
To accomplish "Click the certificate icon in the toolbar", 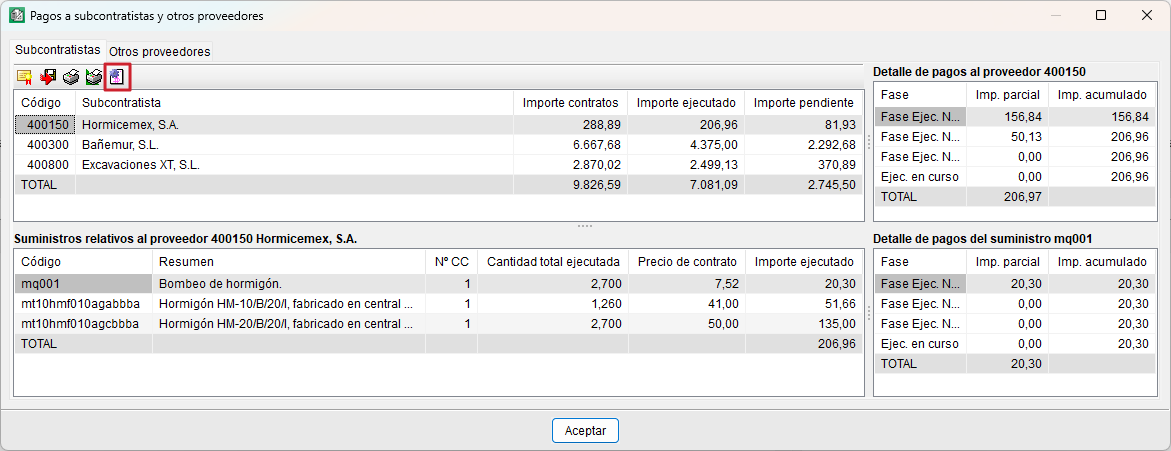I will pyautogui.click(x=25, y=77).
